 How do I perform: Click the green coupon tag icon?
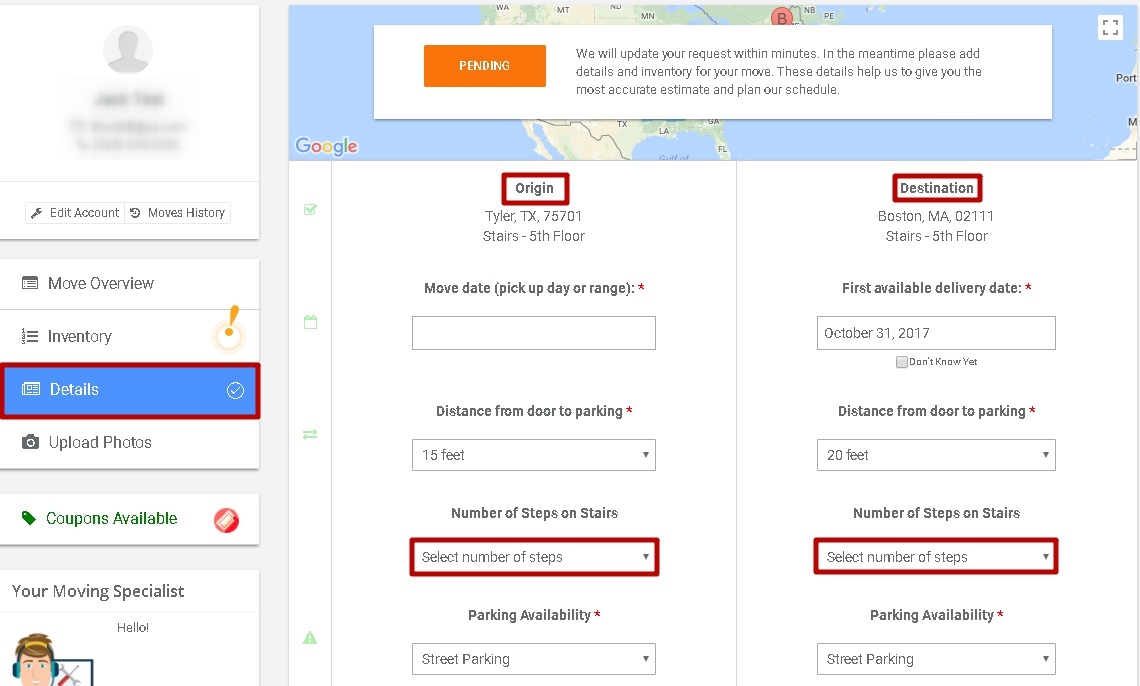click(x=29, y=518)
